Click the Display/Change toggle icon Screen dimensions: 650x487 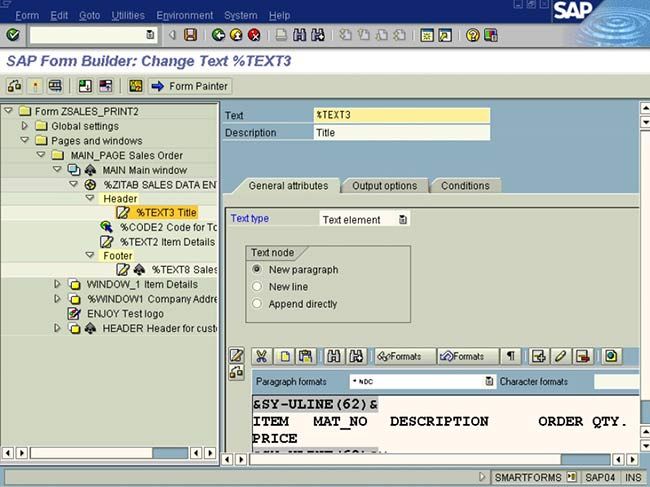click(15, 86)
